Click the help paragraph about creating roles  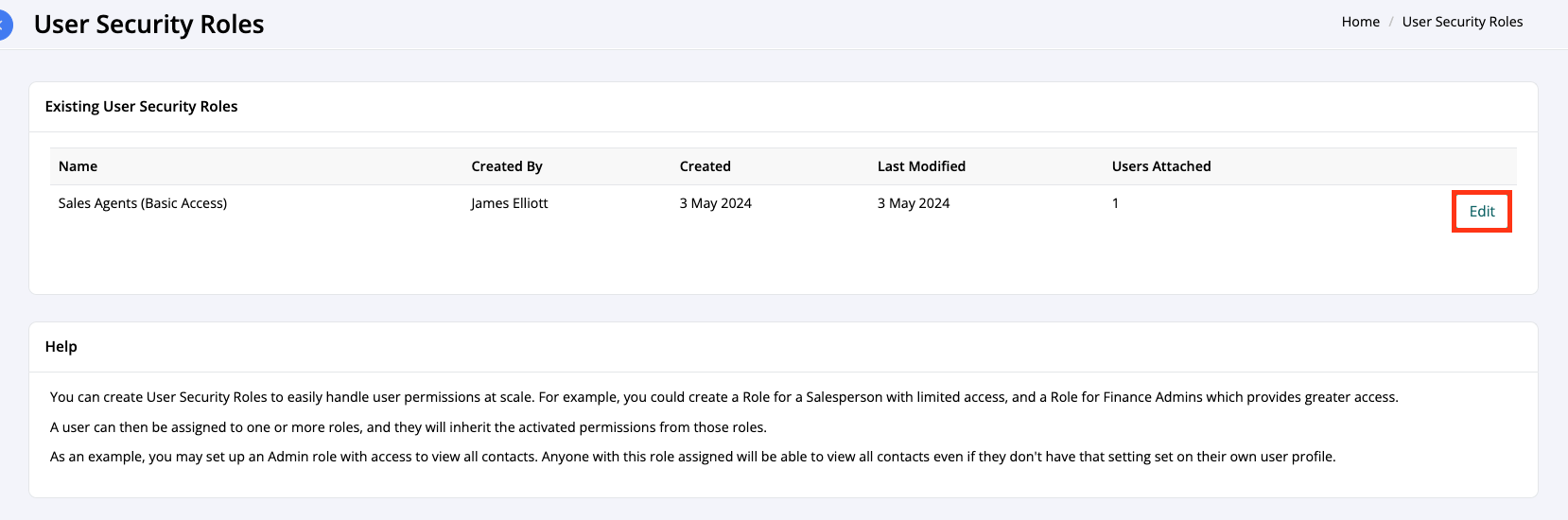[x=723, y=397]
